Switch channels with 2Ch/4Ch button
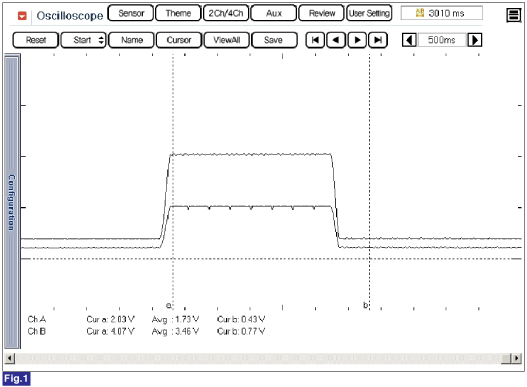The width and height of the screenshot is (527, 387). tap(226, 13)
